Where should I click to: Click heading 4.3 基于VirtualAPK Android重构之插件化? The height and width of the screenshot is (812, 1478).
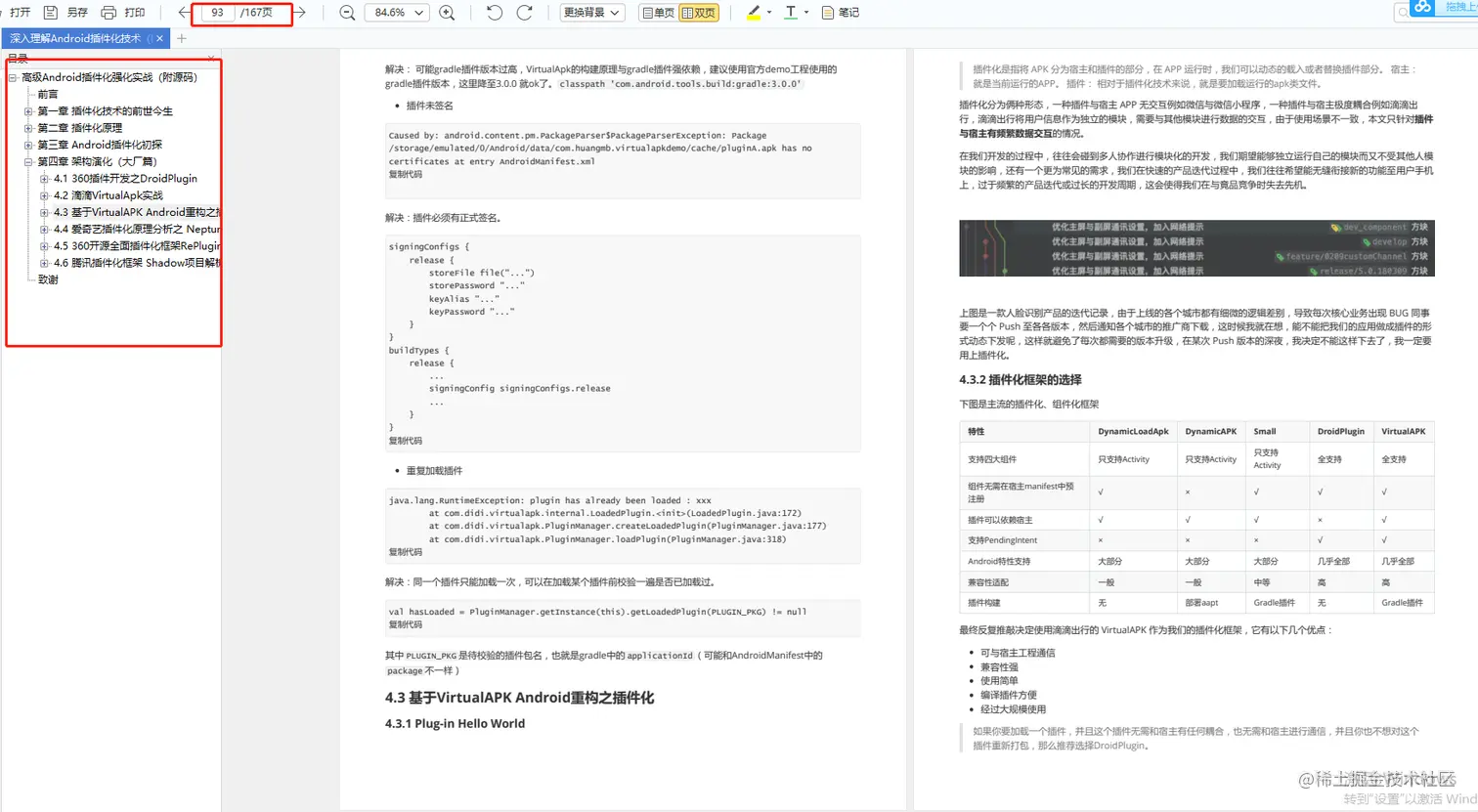click(519, 698)
